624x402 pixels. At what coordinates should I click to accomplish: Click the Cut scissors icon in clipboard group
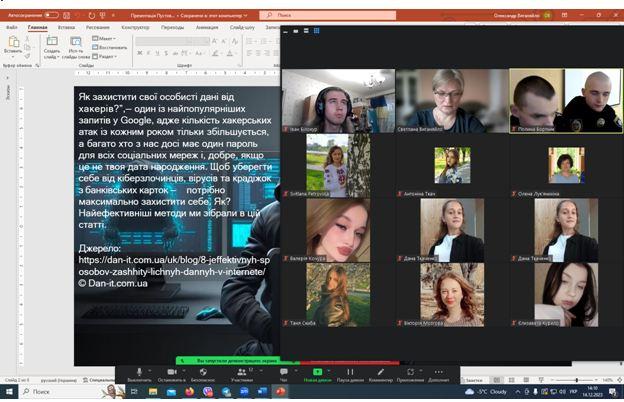click(x=27, y=39)
